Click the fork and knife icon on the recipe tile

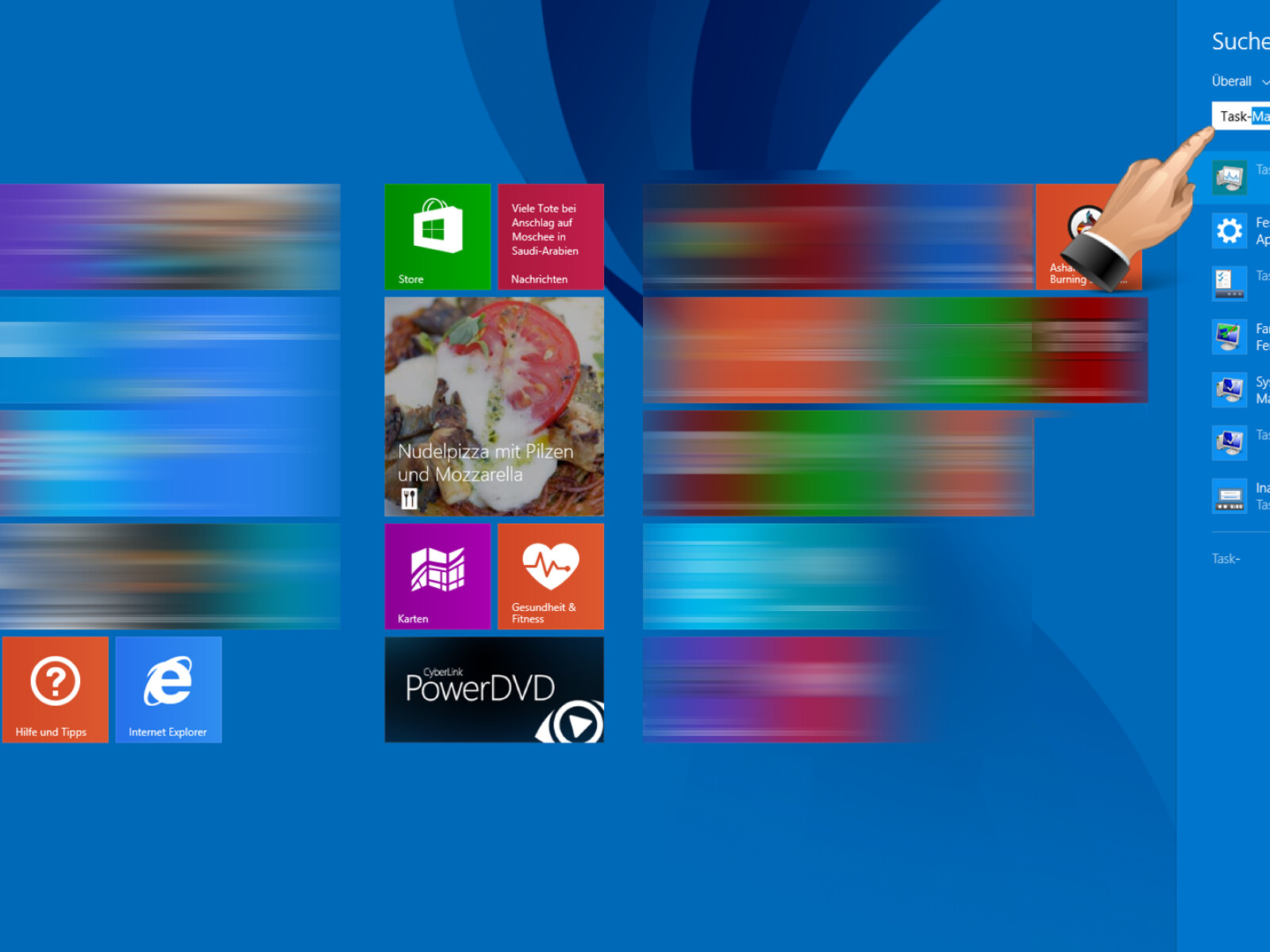point(410,499)
